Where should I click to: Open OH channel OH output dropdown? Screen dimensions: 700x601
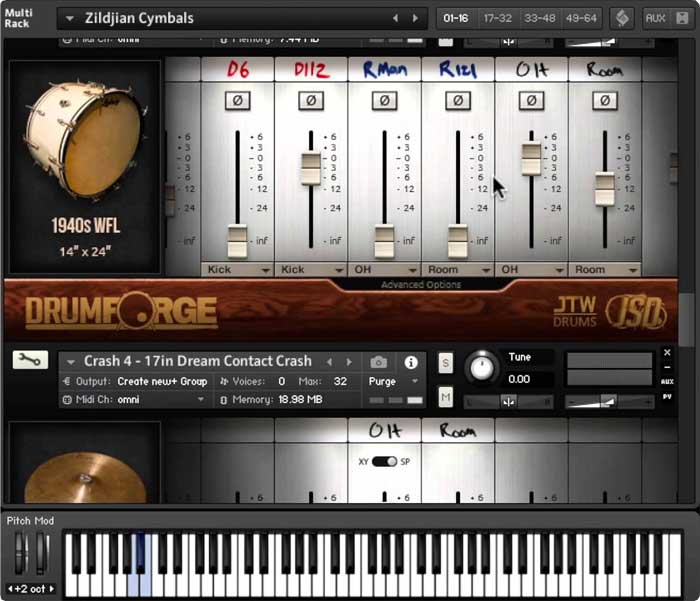[531, 270]
